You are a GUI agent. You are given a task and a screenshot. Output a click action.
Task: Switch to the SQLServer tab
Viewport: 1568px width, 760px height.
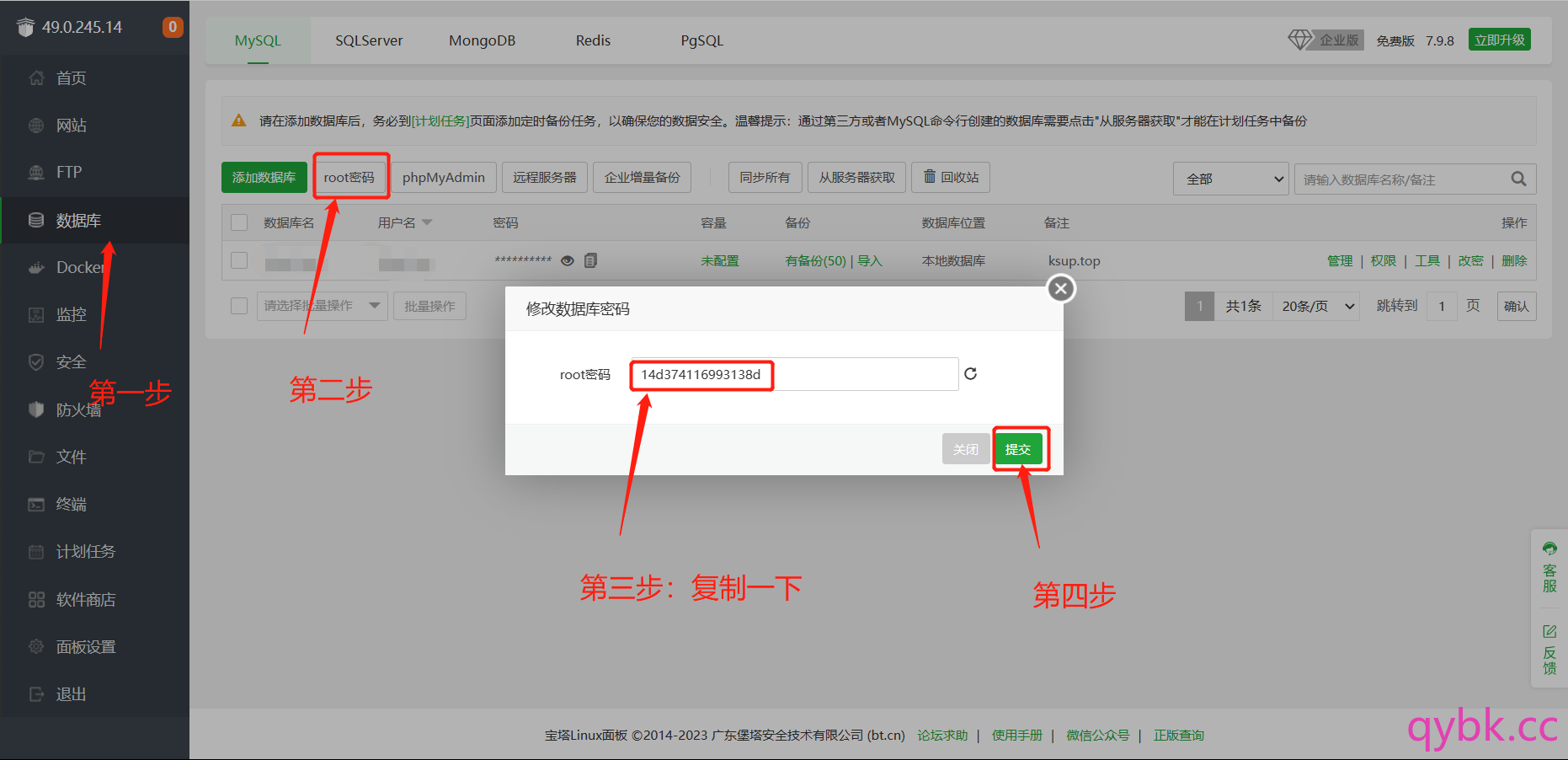(369, 40)
